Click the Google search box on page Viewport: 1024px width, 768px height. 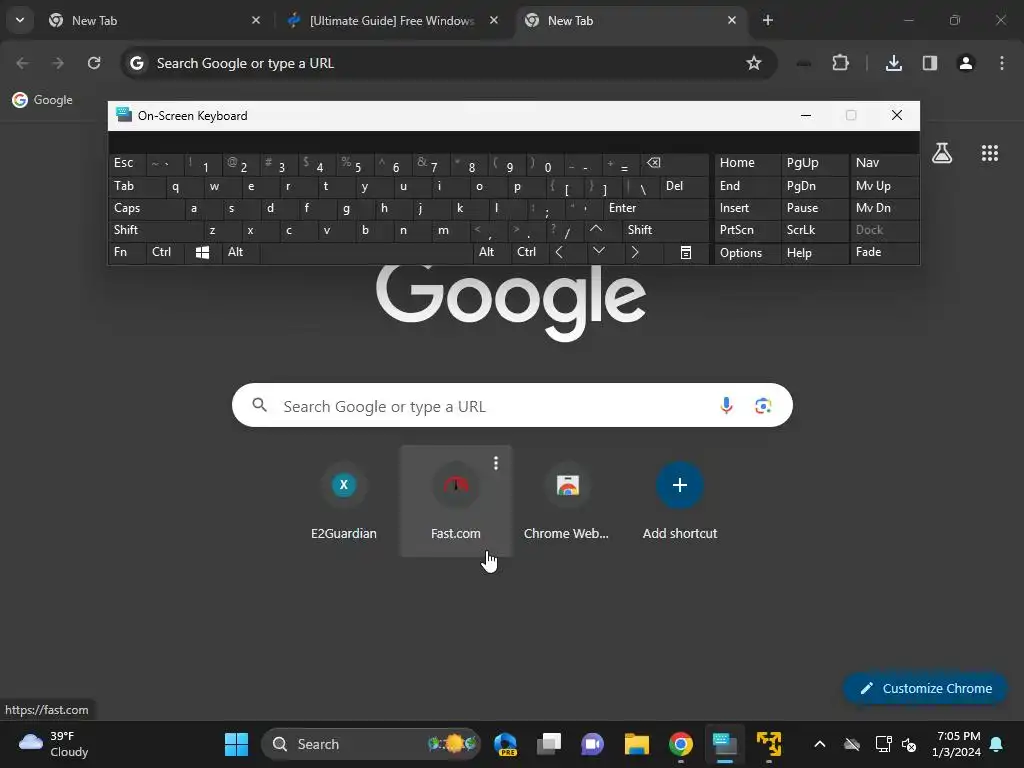click(x=512, y=406)
